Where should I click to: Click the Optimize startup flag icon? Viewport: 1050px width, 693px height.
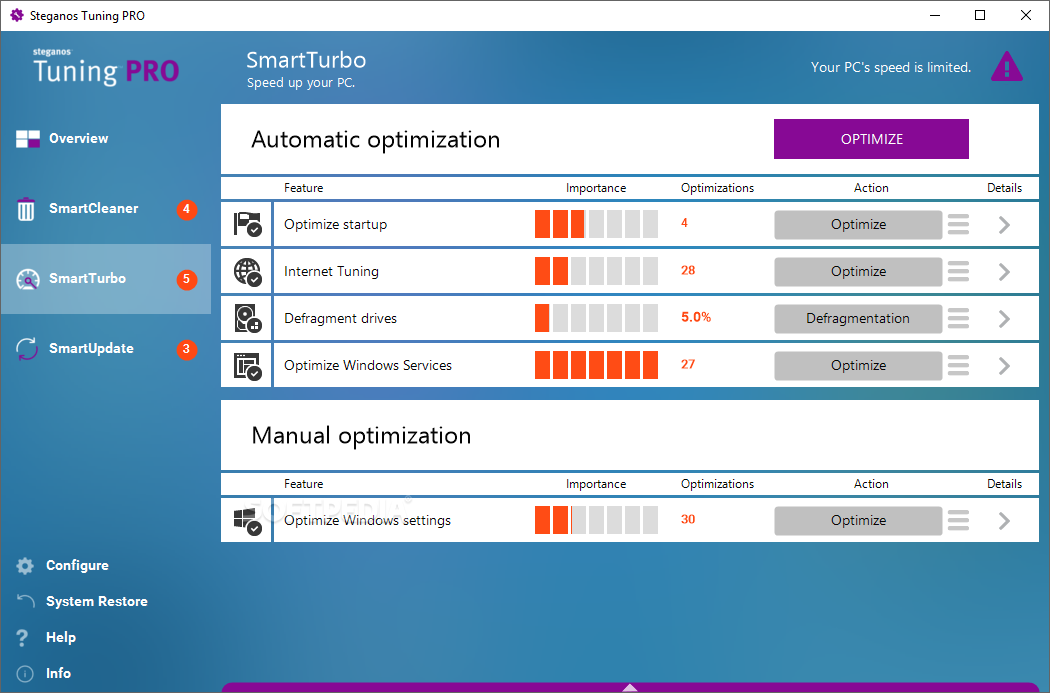(247, 224)
